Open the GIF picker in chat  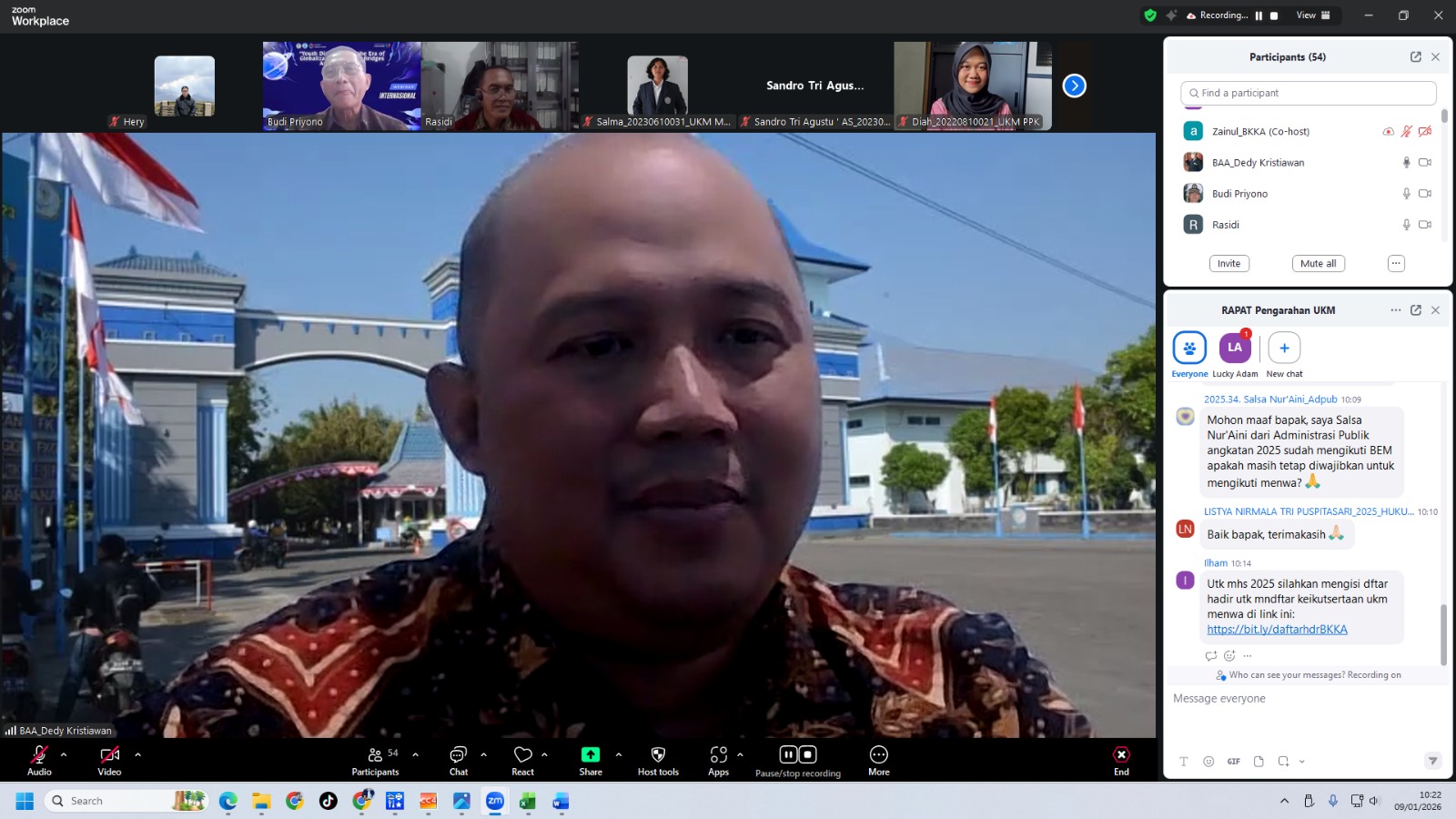click(1233, 762)
